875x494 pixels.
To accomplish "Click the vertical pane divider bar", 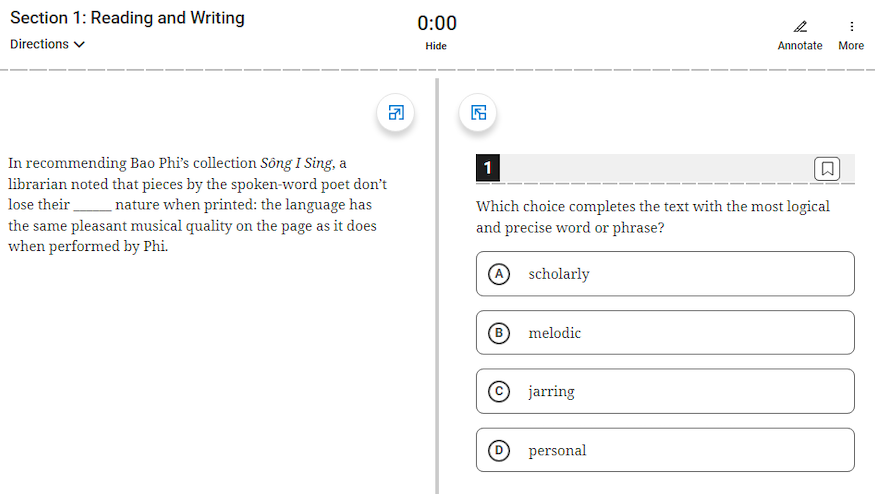I will click(437, 300).
